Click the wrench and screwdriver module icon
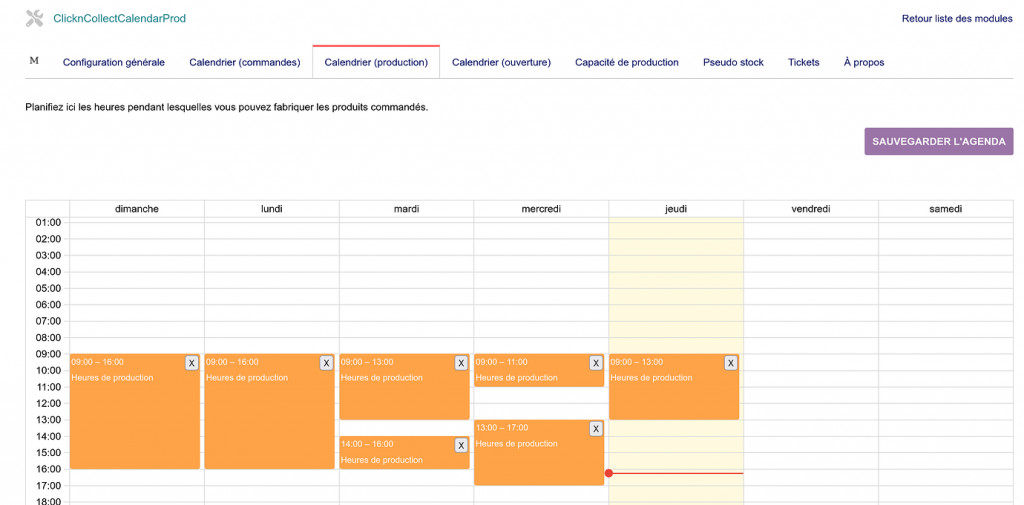The height and width of the screenshot is (505, 1024). [x=35, y=18]
